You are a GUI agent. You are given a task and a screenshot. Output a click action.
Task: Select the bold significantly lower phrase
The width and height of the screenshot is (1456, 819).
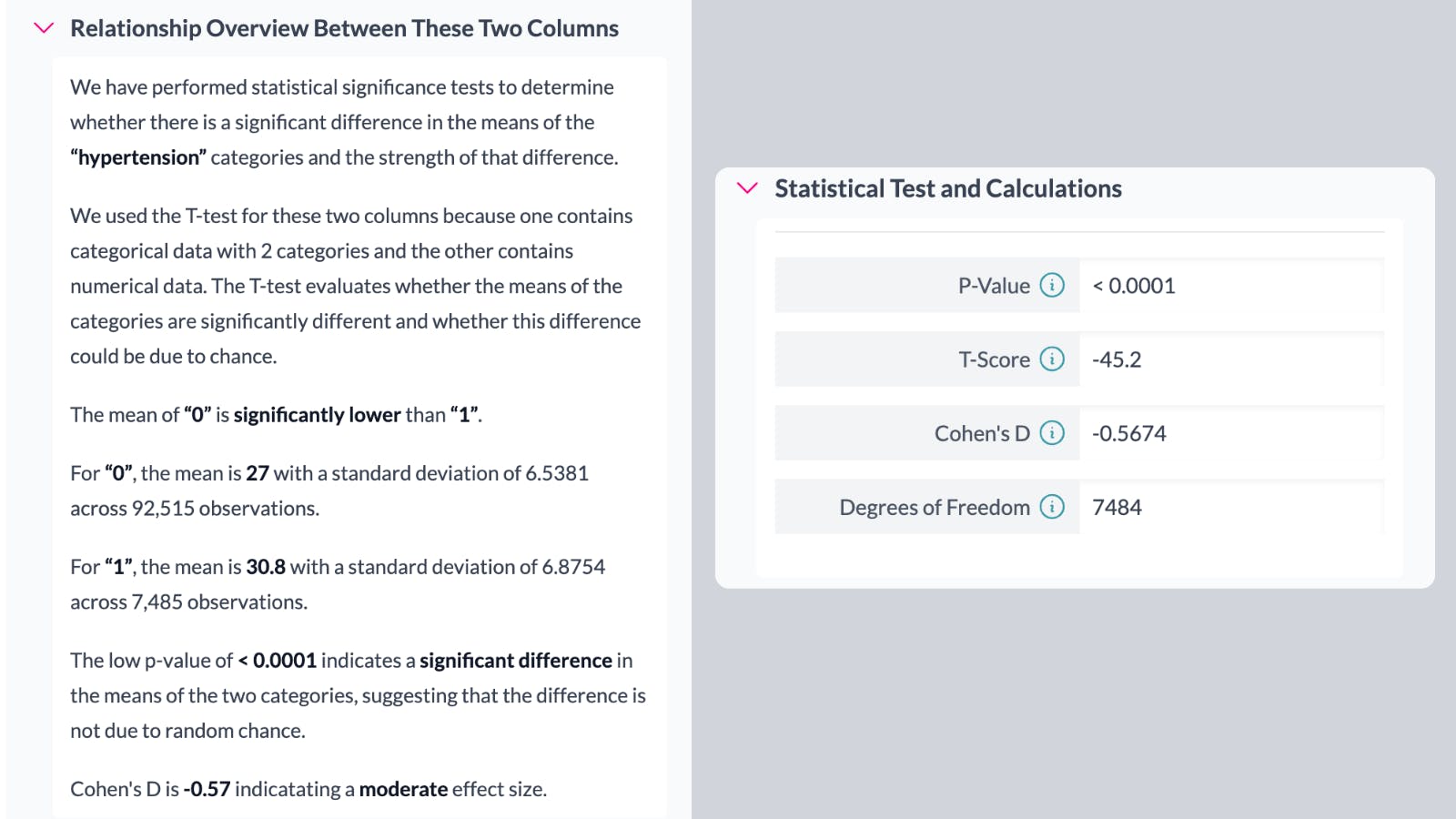(317, 414)
